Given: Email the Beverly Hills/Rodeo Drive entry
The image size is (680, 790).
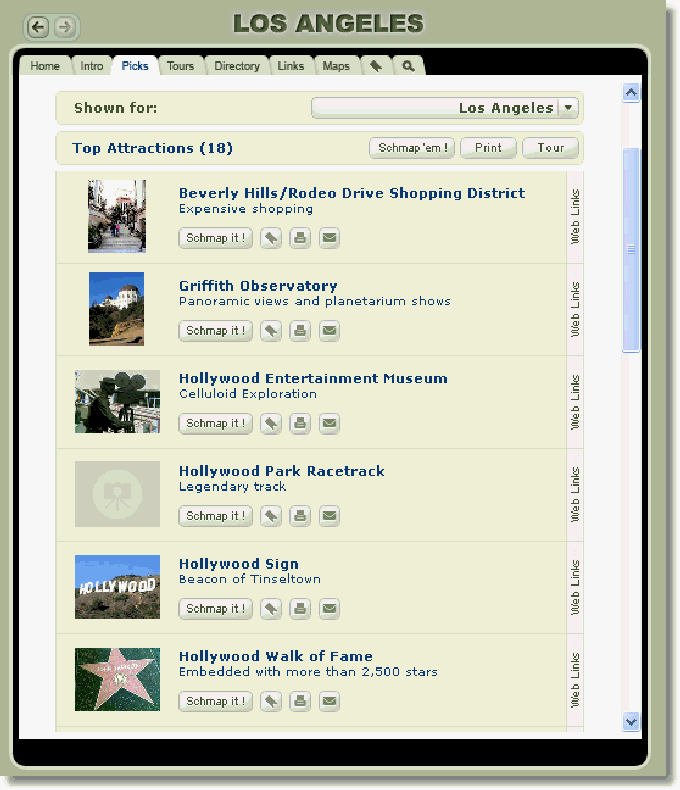Looking at the screenshot, I should (x=329, y=238).
